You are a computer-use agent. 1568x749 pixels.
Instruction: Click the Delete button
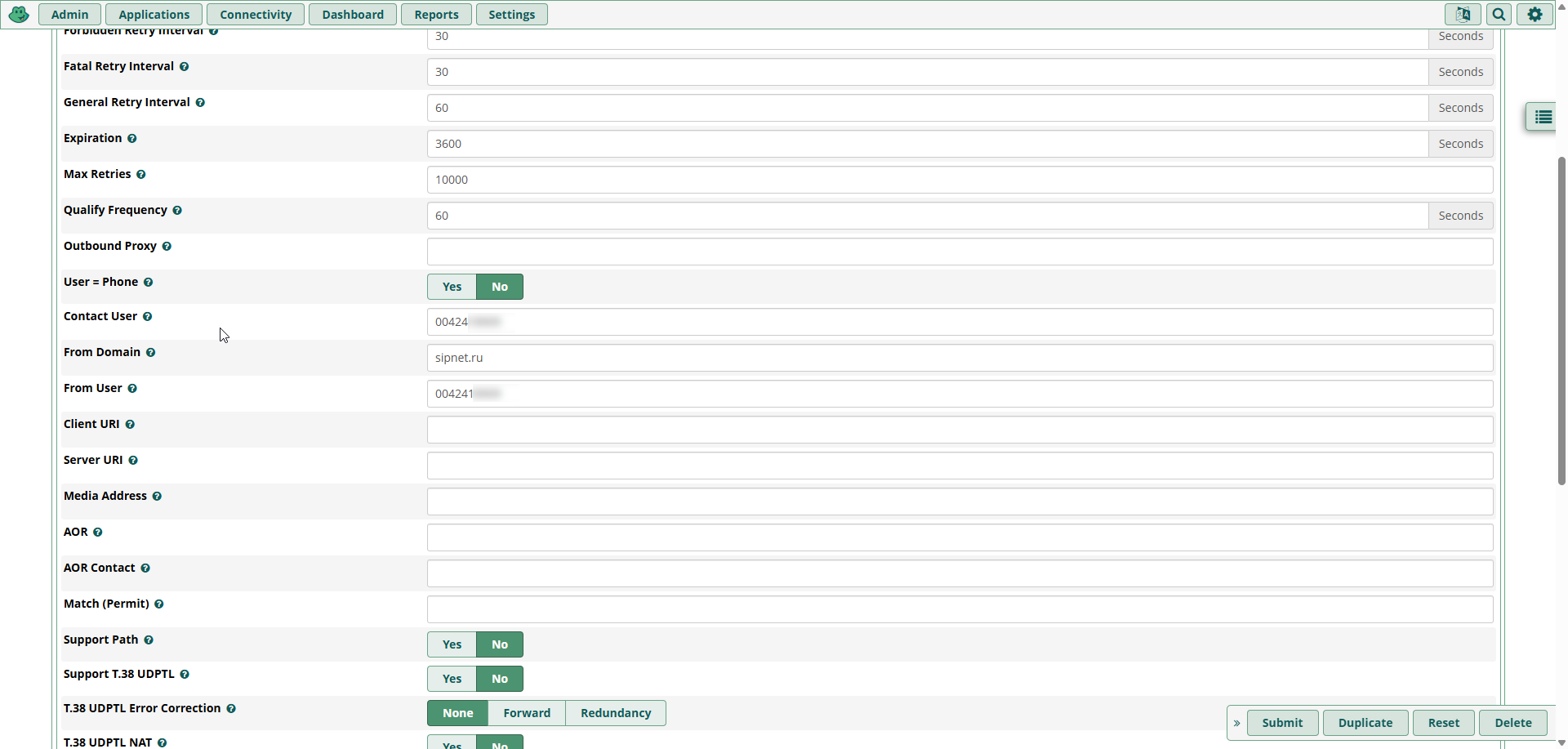[1512, 723]
